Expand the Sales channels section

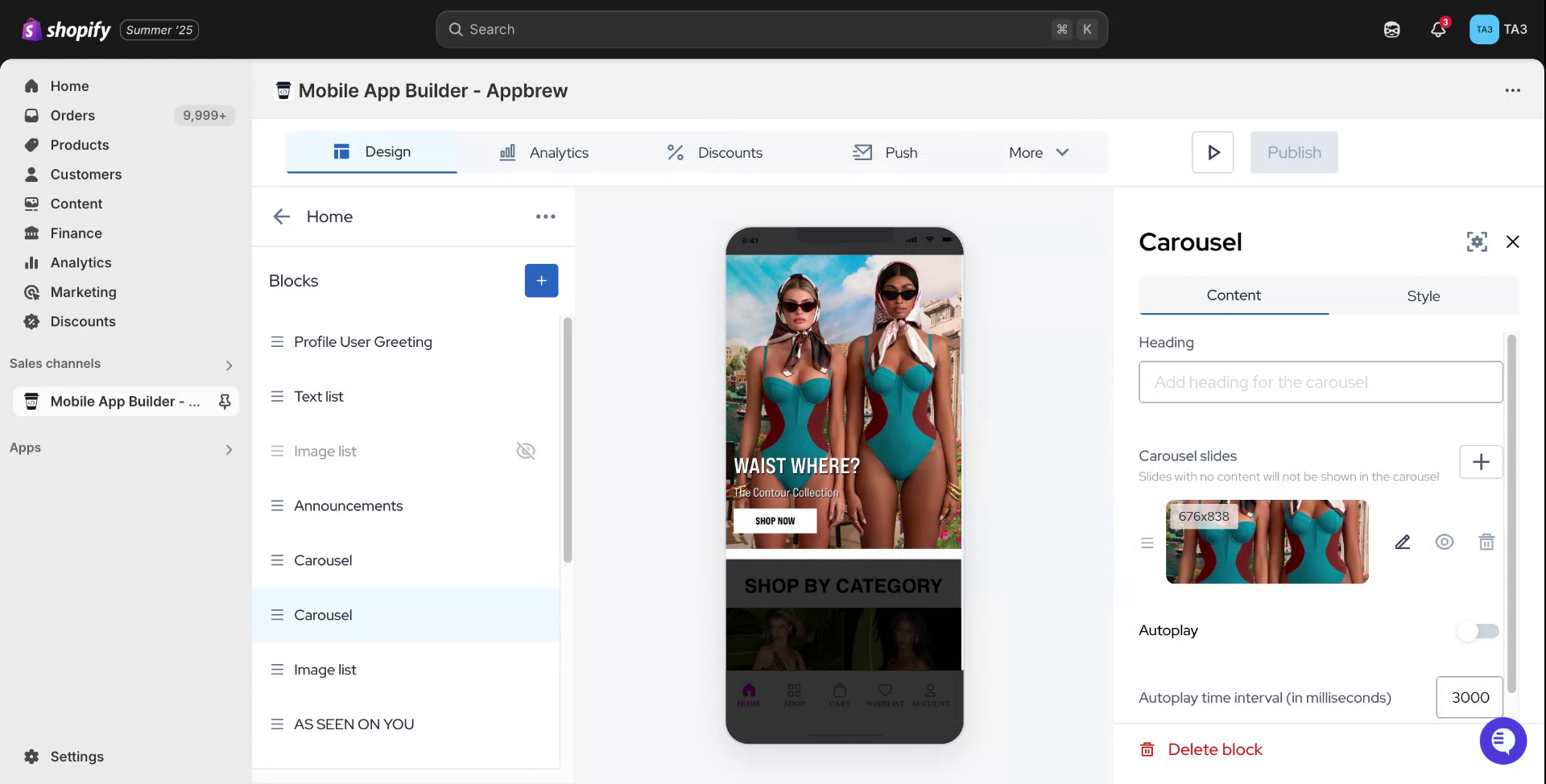(229, 365)
